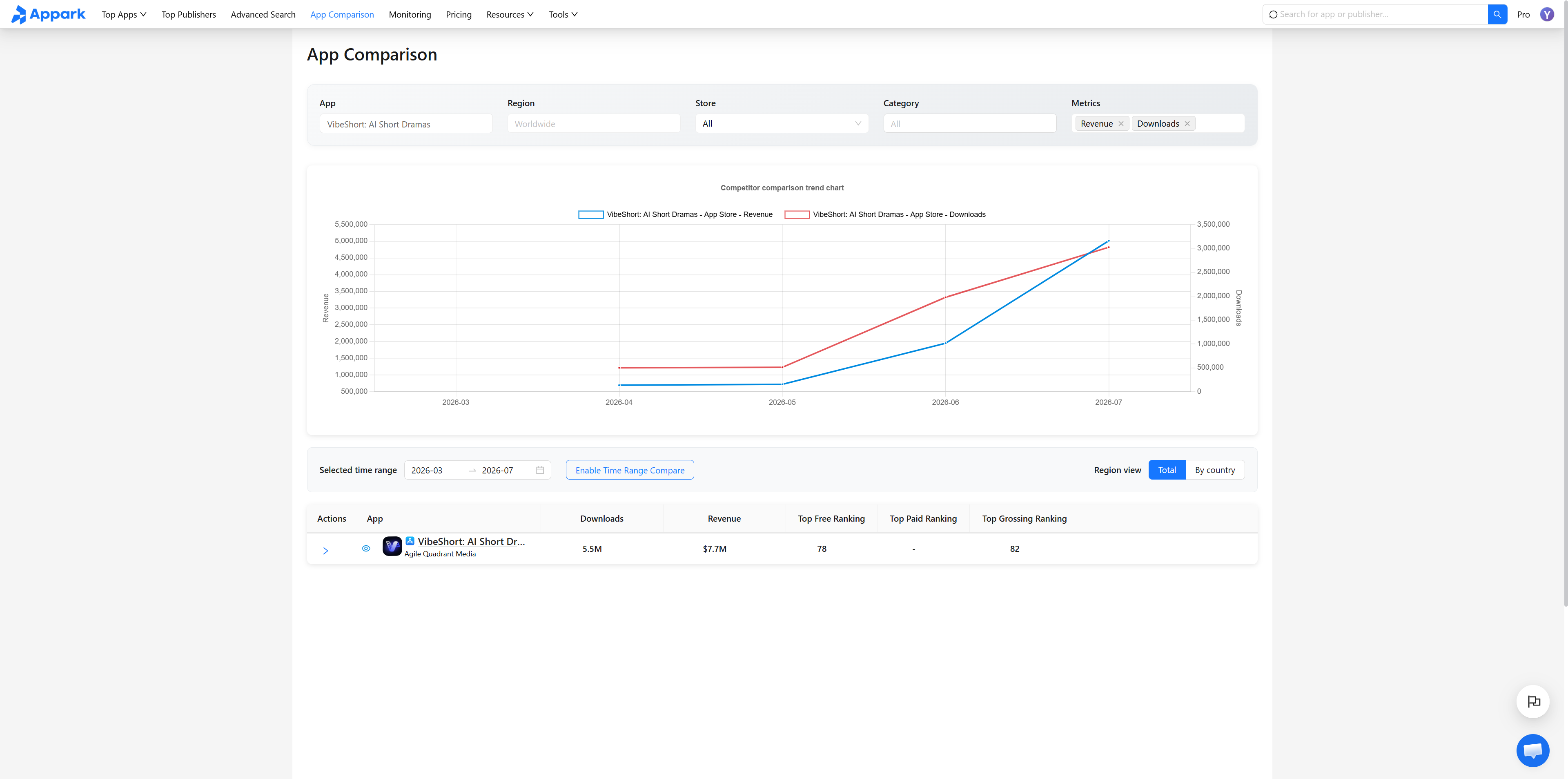Toggle Revenue series in chart legend
Image resolution: width=1568 pixels, height=779 pixels.
pyautogui.click(x=675, y=214)
